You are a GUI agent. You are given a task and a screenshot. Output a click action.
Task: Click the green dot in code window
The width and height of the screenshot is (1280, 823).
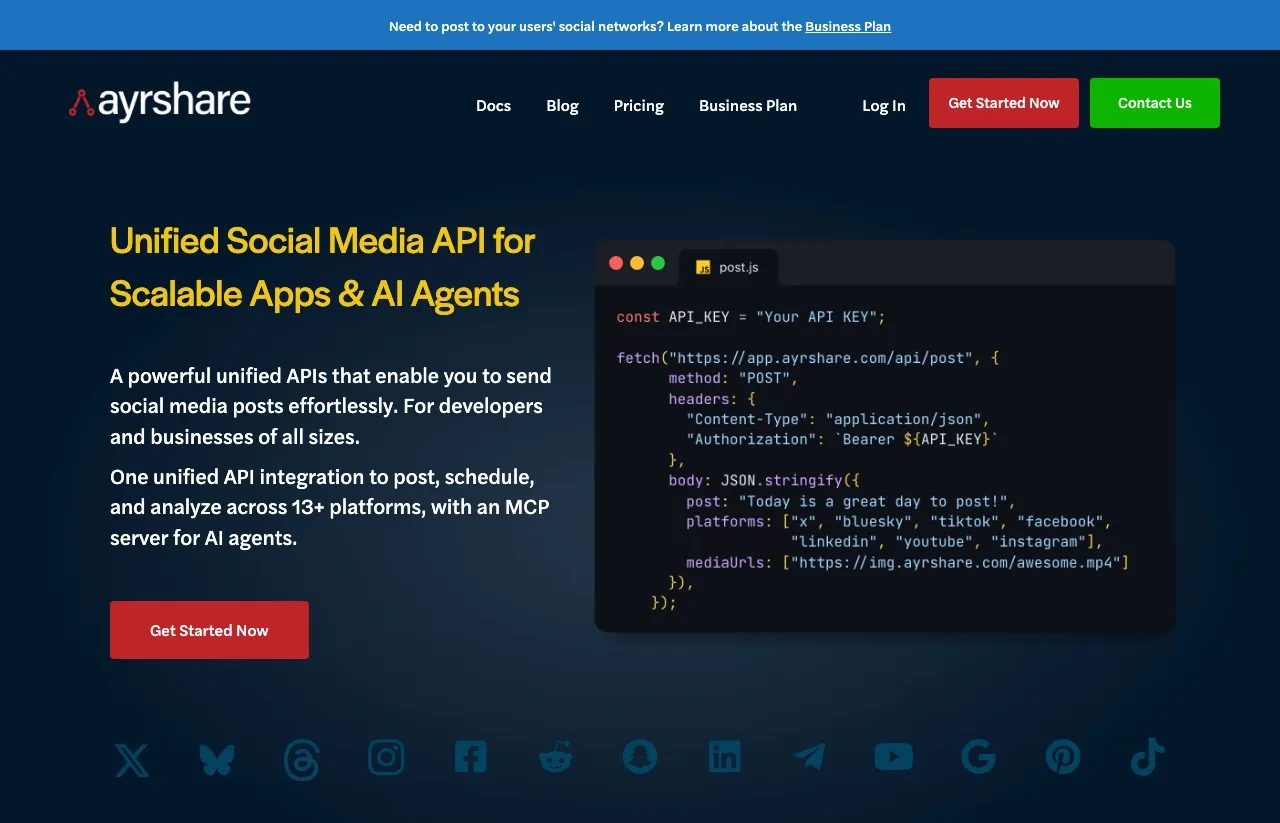[658, 263]
